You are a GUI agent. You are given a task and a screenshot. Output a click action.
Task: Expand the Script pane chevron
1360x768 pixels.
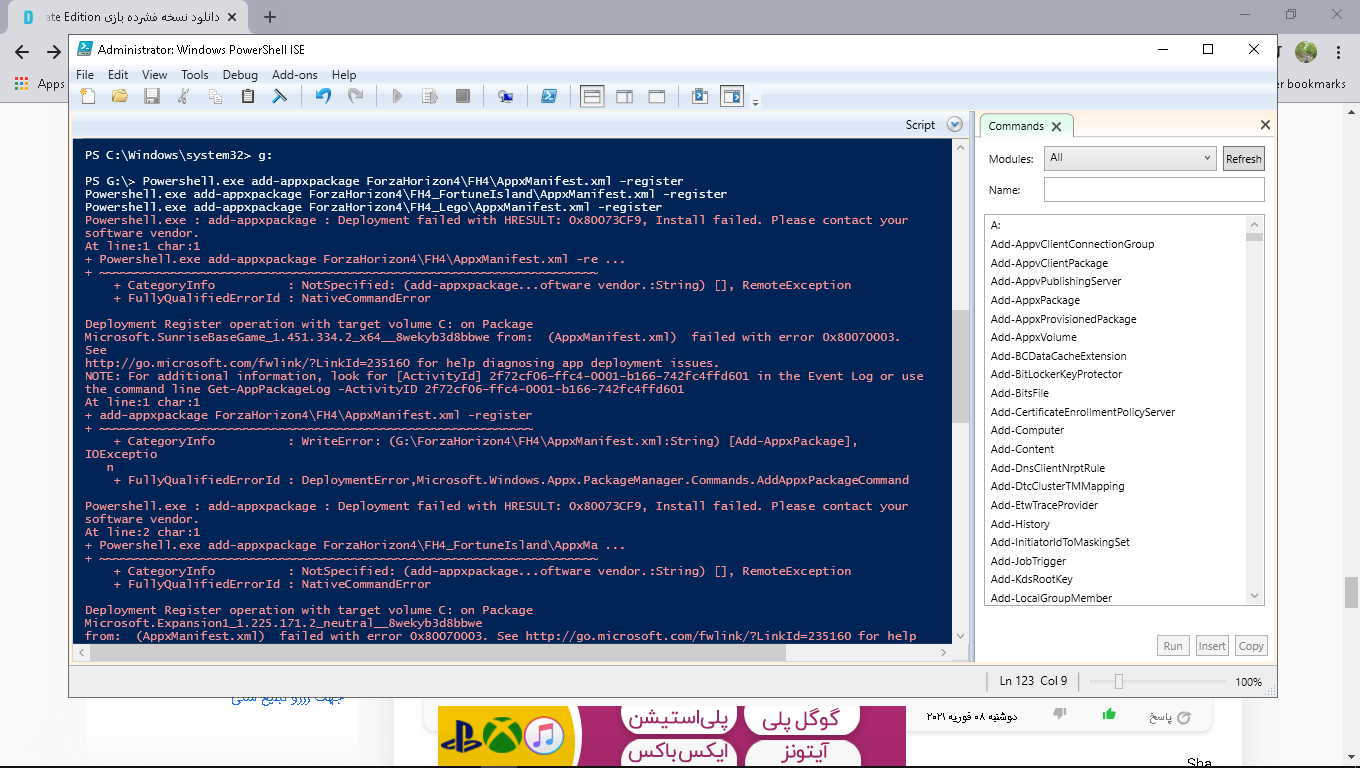[954, 125]
